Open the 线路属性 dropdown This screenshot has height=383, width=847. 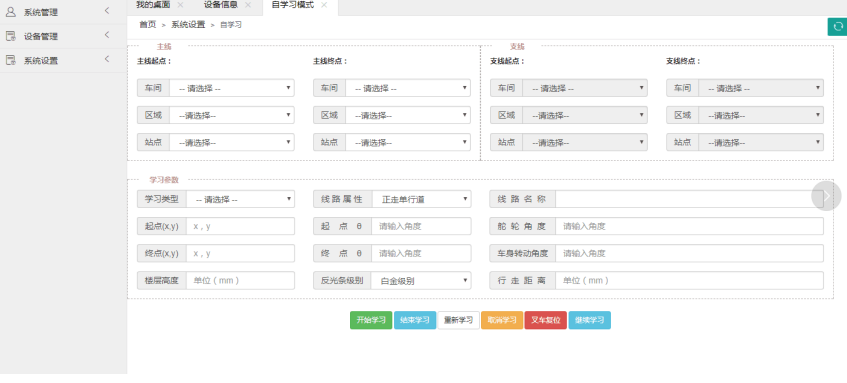421,199
